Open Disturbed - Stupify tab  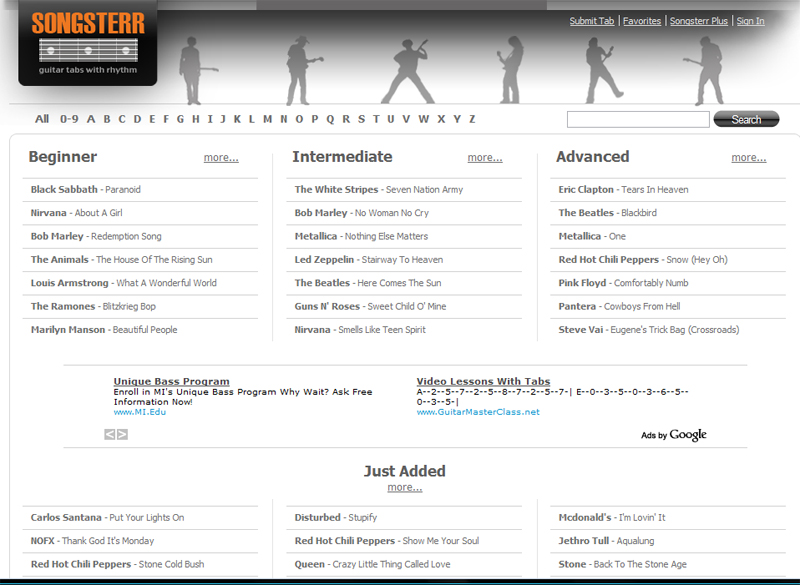336,518
